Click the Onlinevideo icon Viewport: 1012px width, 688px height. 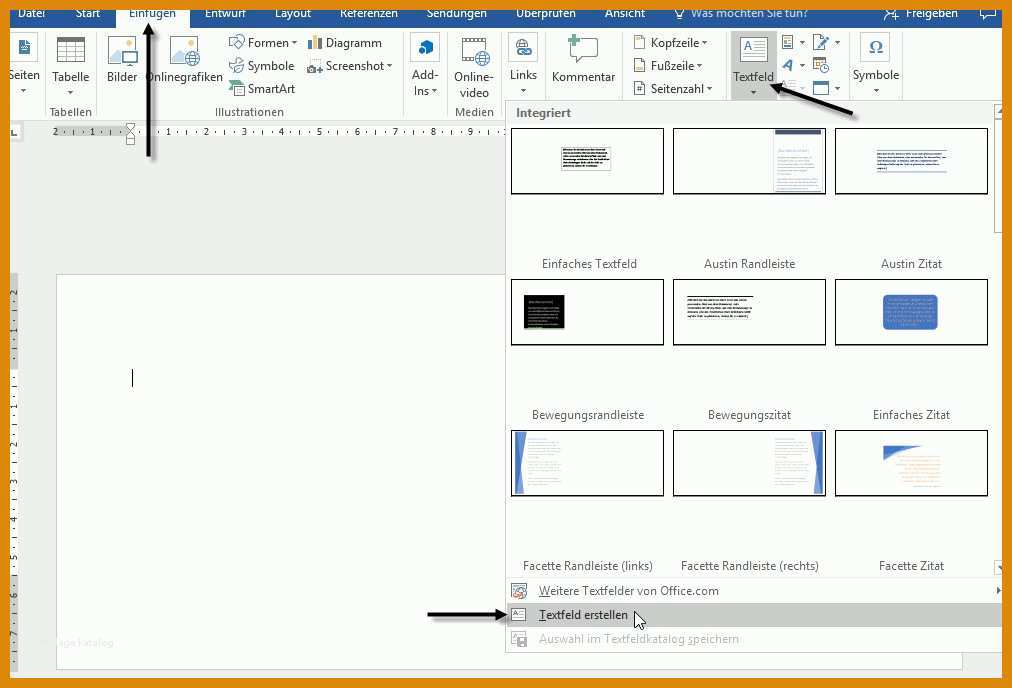474,51
